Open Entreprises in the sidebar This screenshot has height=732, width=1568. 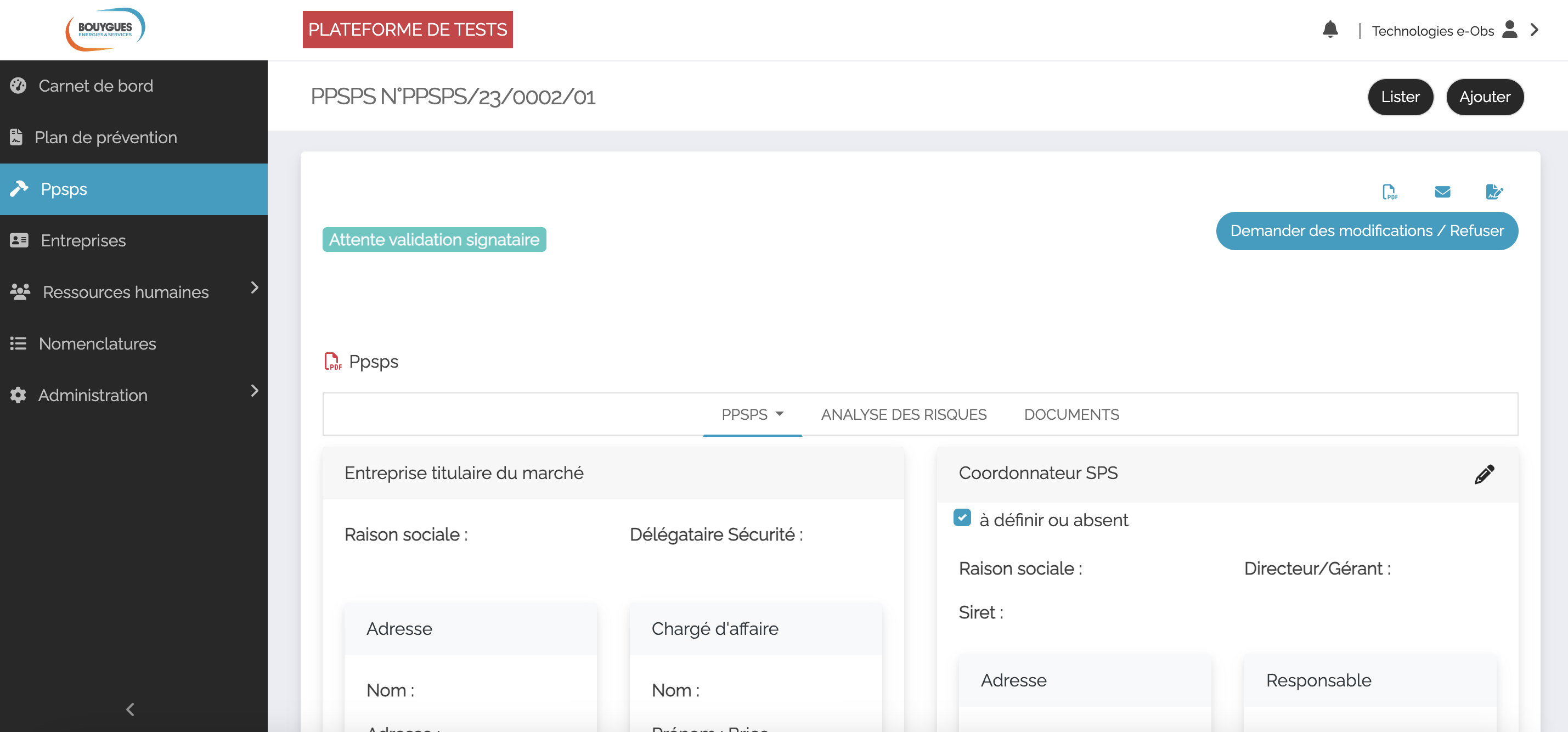(83, 240)
